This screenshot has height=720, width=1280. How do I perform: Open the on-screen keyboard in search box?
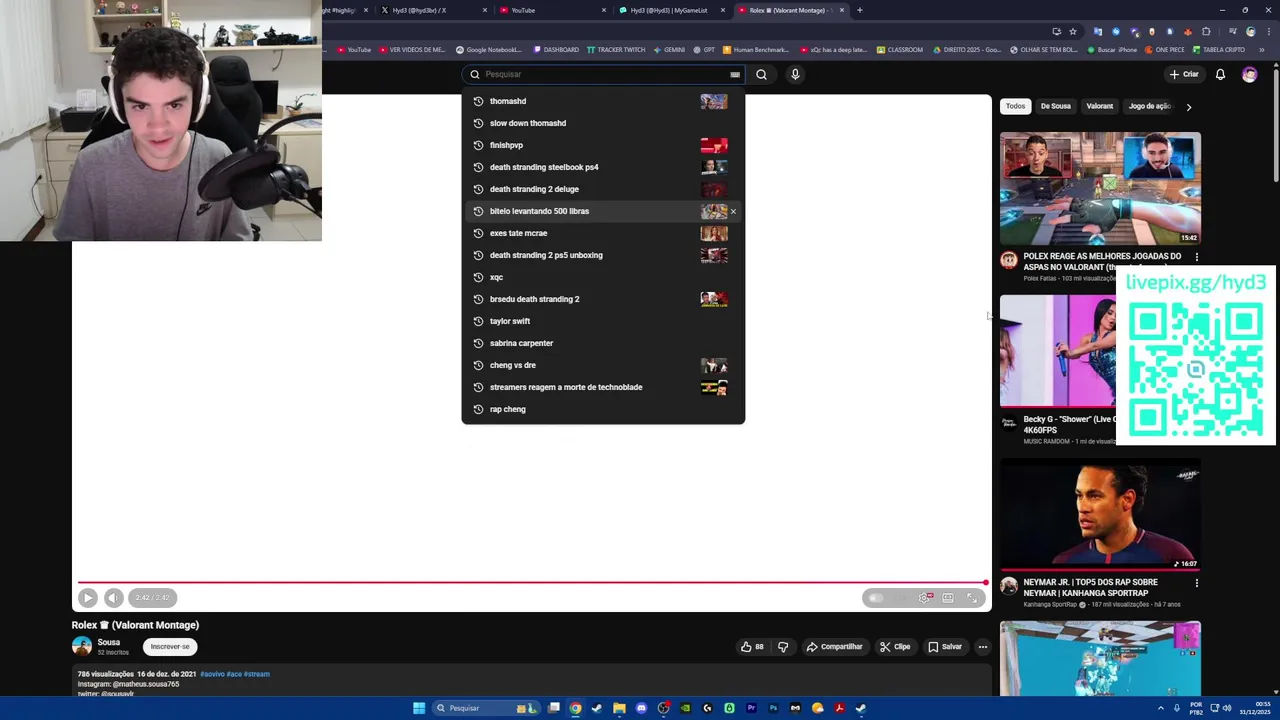pos(735,74)
